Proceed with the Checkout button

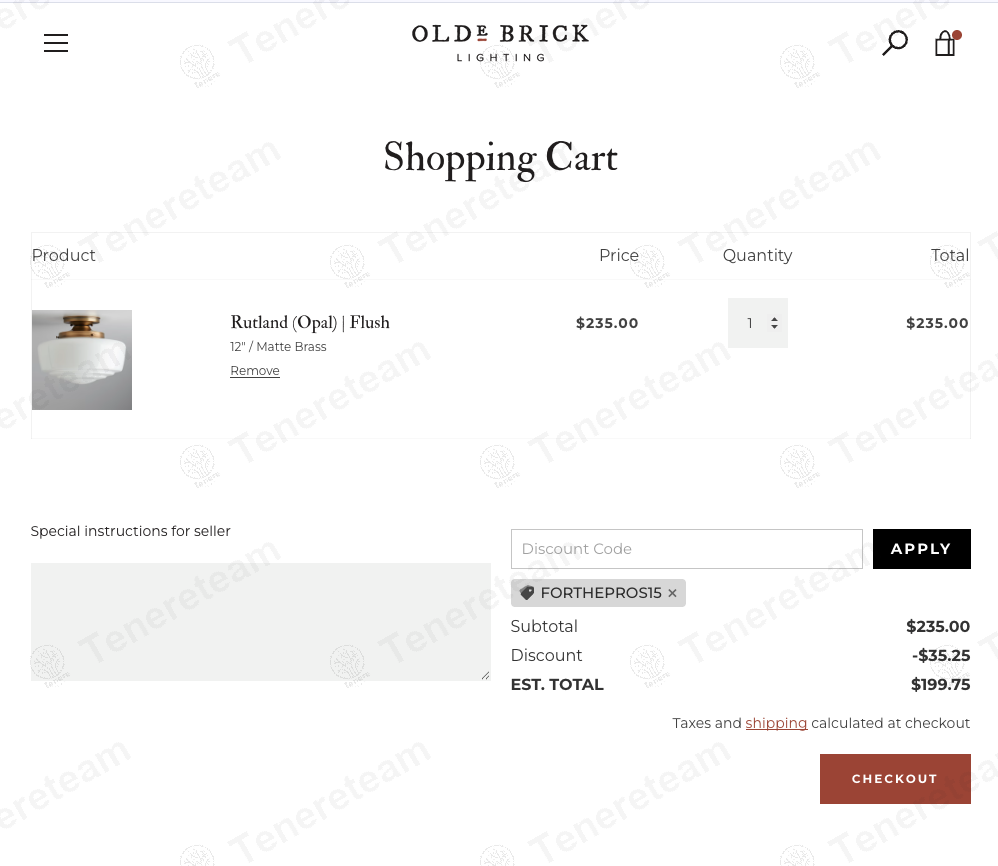click(895, 779)
